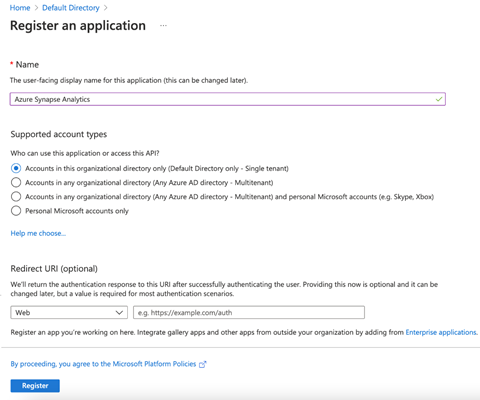Click the Redirect URI input field

coord(249,312)
